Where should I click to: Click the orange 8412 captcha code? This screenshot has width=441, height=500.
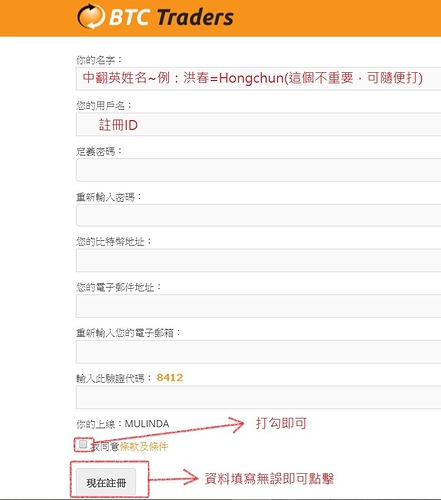170,377
